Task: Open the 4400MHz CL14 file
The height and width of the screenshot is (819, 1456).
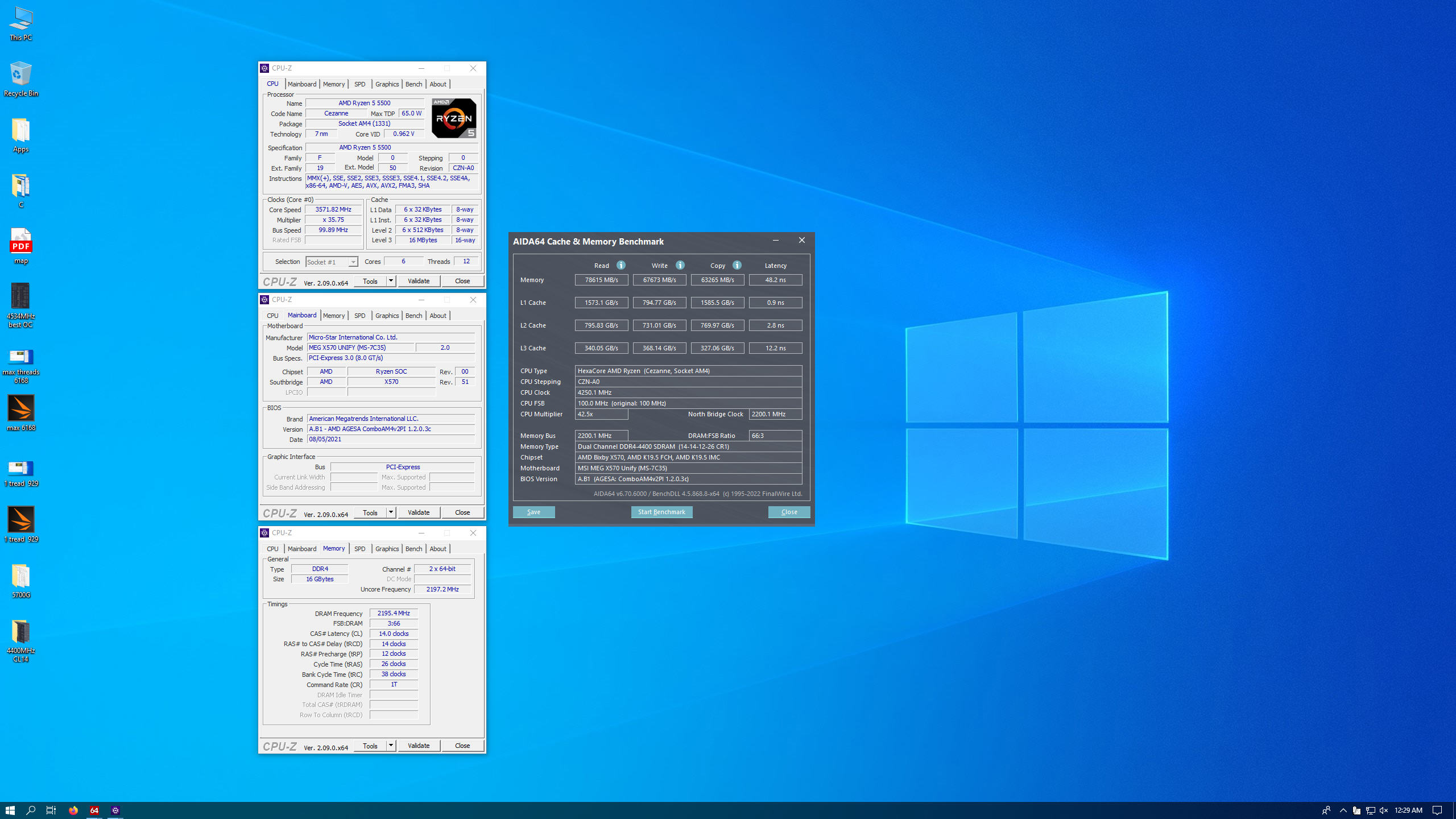Action: 20,642
